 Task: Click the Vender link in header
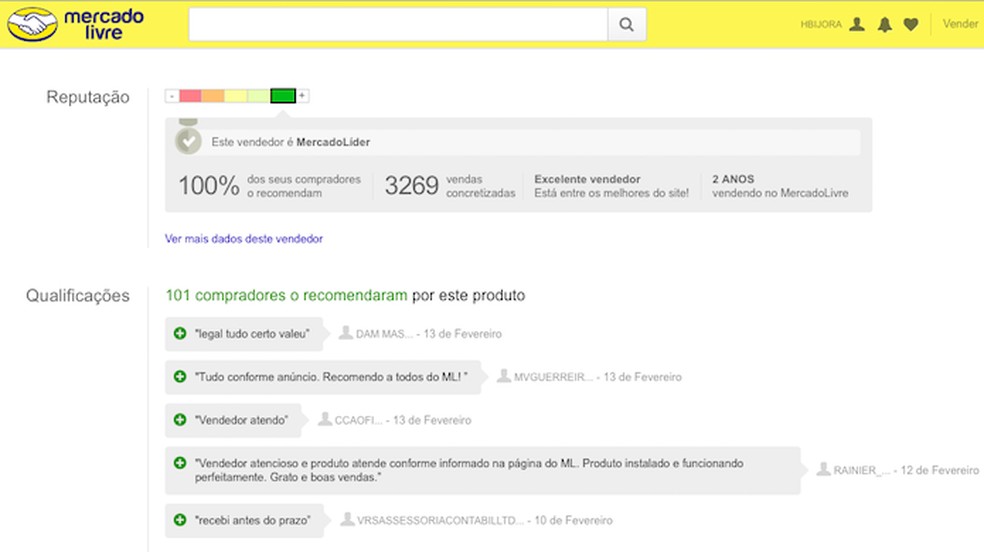[x=960, y=24]
